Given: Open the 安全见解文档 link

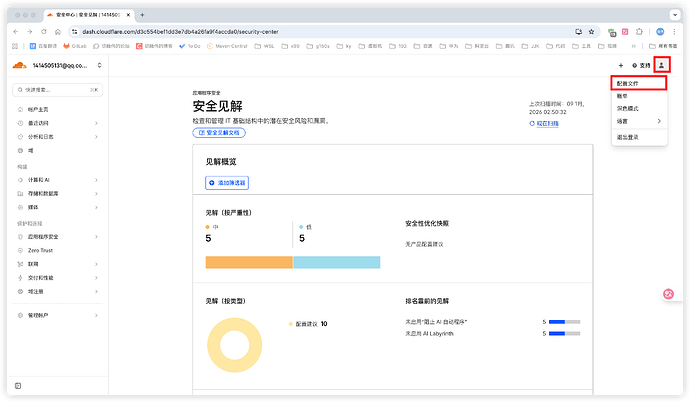Looking at the screenshot, I should (x=219, y=132).
